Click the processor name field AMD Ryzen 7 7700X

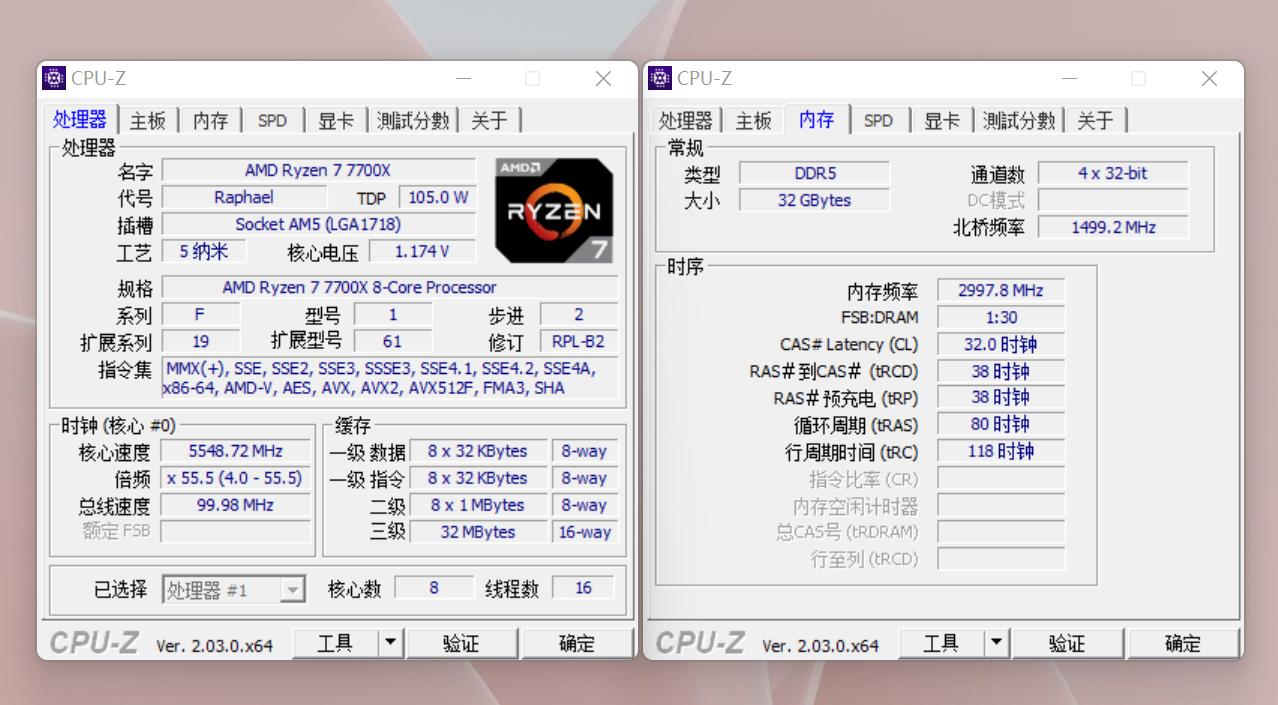click(x=319, y=171)
